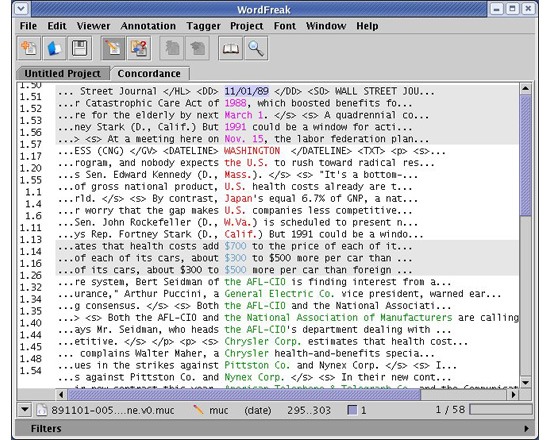The image size is (550, 440).
Task: Click the vertical scrollbar up arrow
Action: (525, 89)
